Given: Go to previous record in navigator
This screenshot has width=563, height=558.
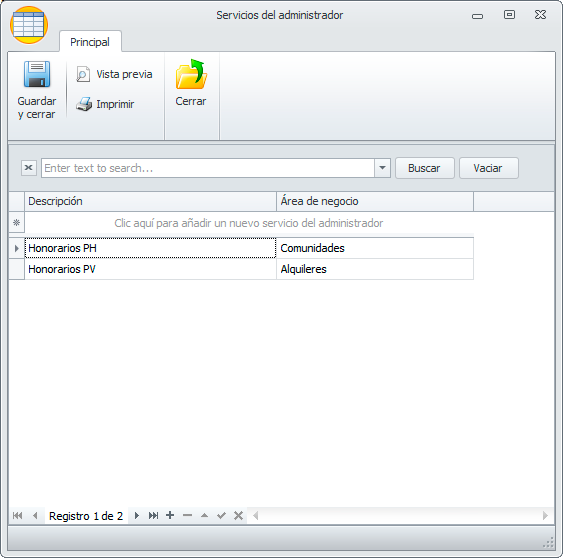Looking at the screenshot, I should pyautogui.click(x=35, y=516).
